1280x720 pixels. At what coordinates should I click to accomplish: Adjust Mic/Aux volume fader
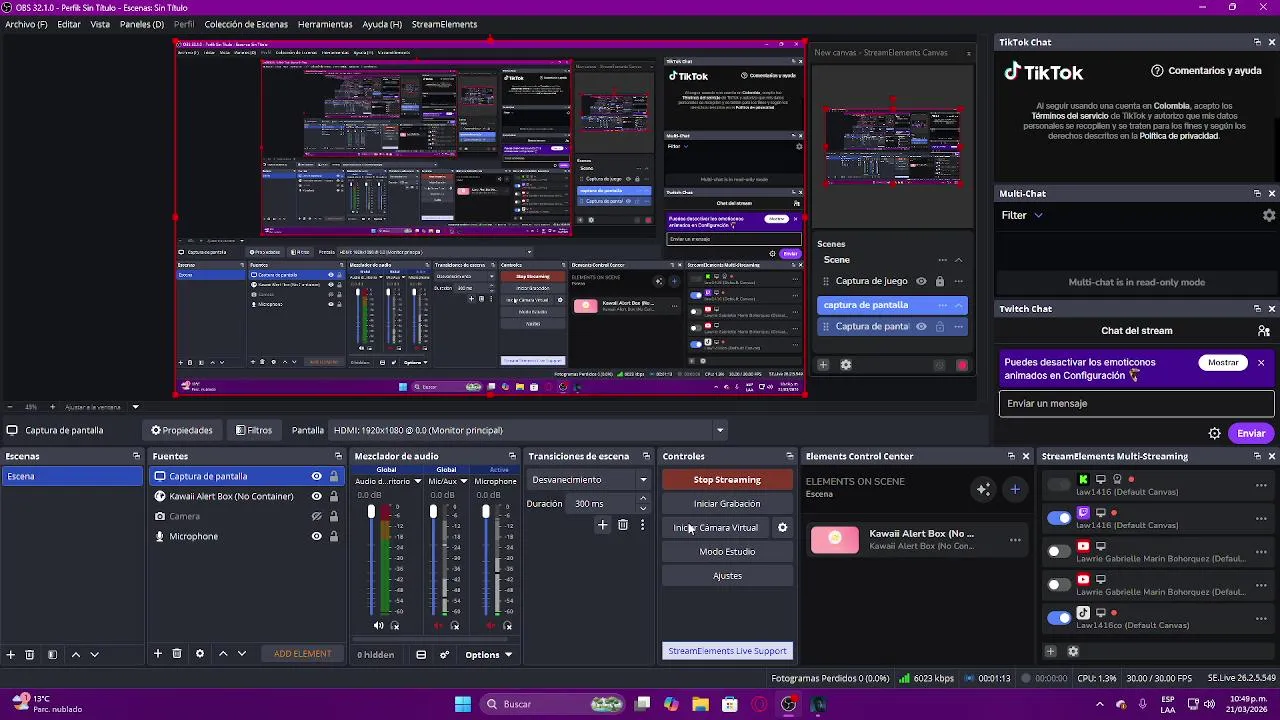pos(433,512)
